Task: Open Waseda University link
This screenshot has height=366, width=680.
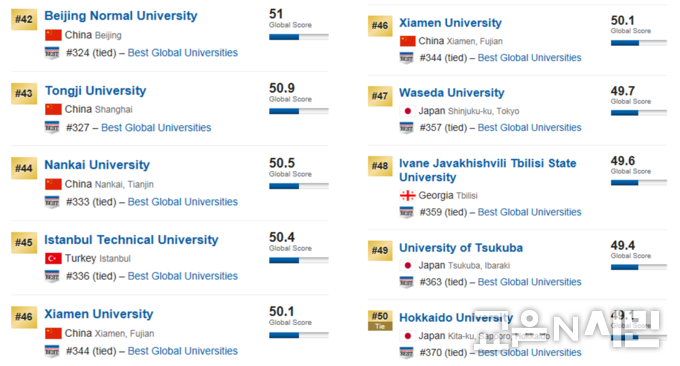Action: [451, 93]
